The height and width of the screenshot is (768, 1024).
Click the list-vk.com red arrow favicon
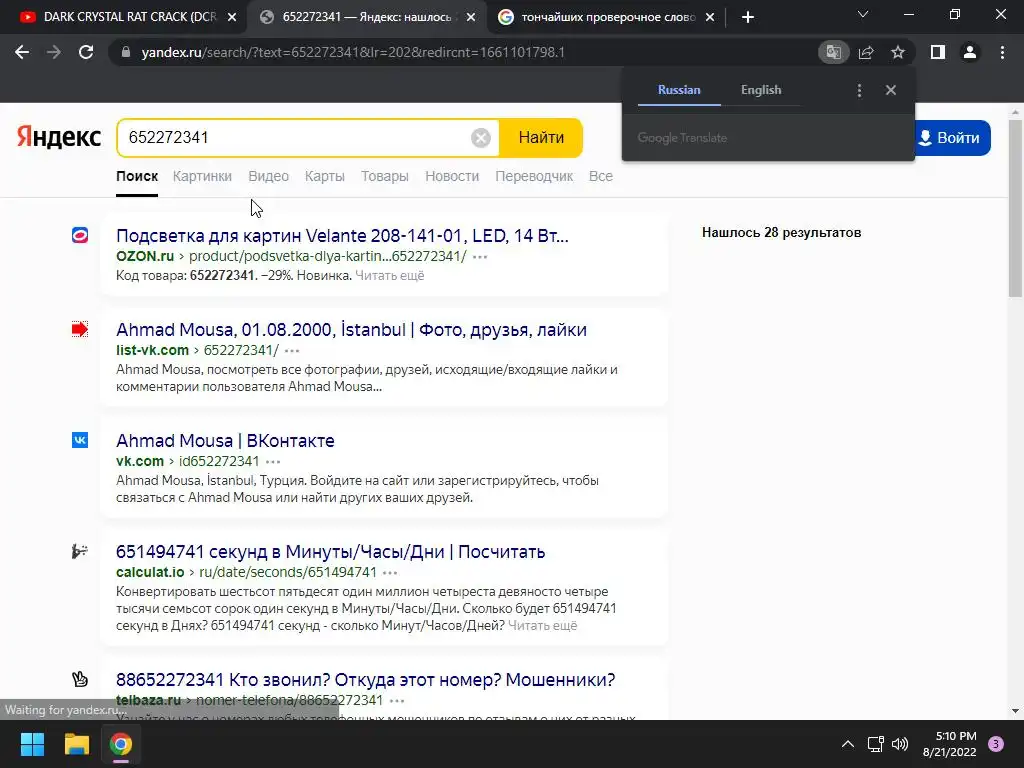pos(80,329)
